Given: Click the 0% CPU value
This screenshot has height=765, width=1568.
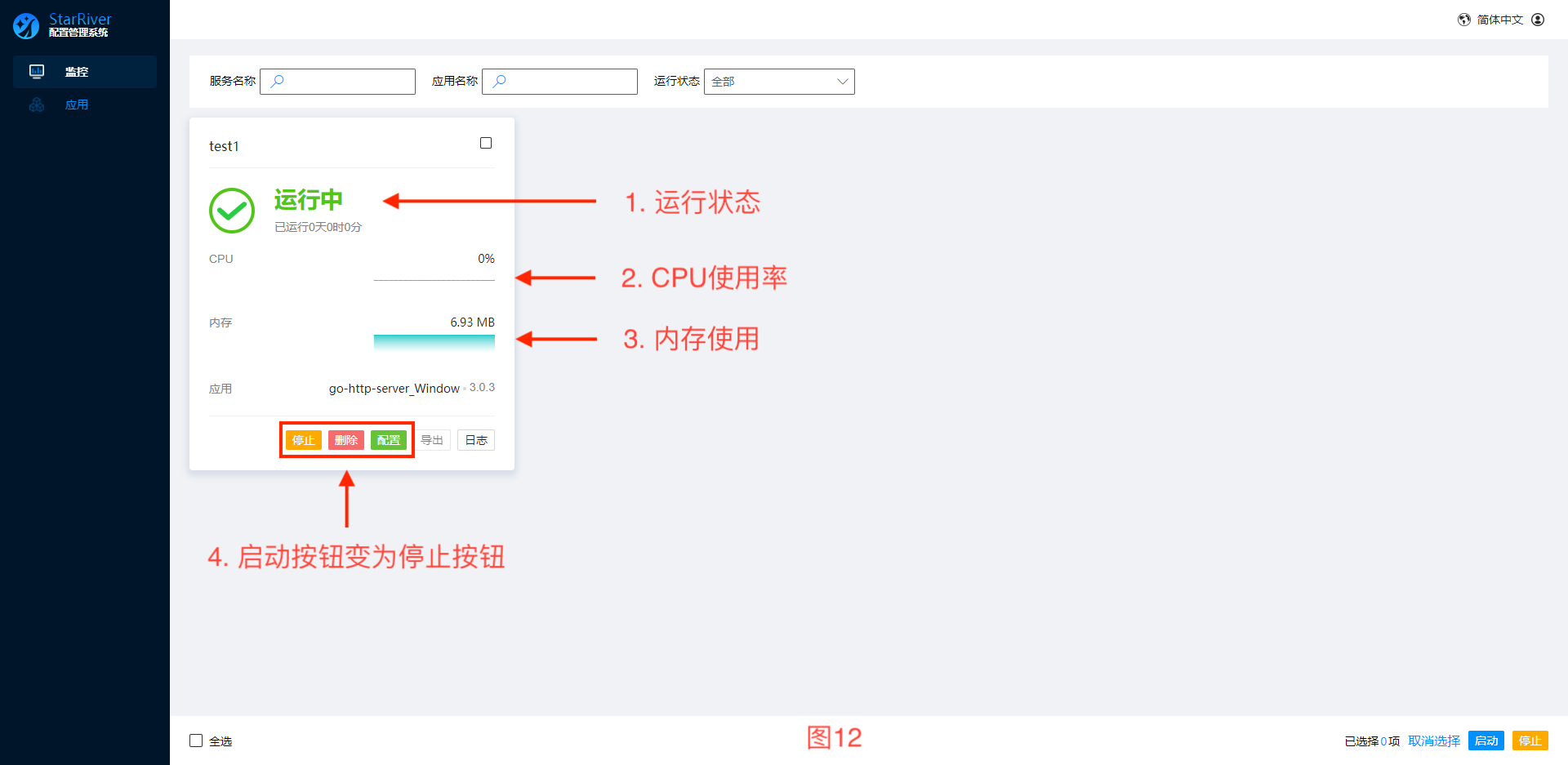Looking at the screenshot, I should (x=486, y=259).
